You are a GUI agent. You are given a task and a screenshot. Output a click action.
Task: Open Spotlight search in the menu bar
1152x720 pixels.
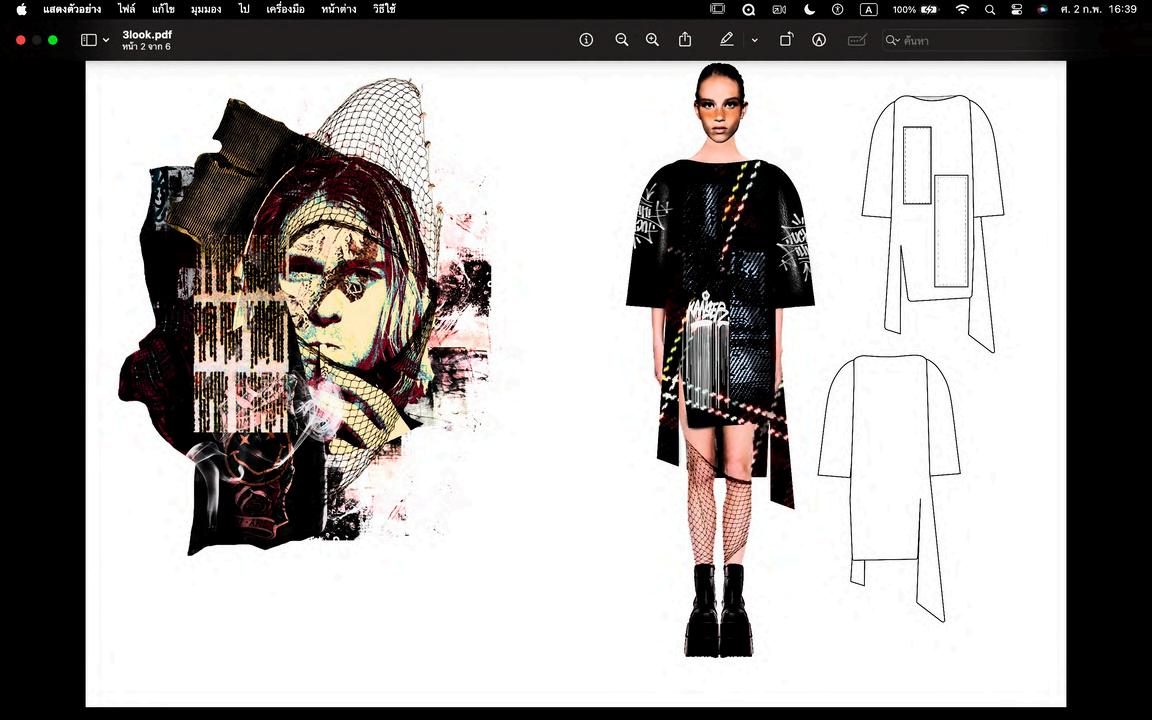coord(990,10)
